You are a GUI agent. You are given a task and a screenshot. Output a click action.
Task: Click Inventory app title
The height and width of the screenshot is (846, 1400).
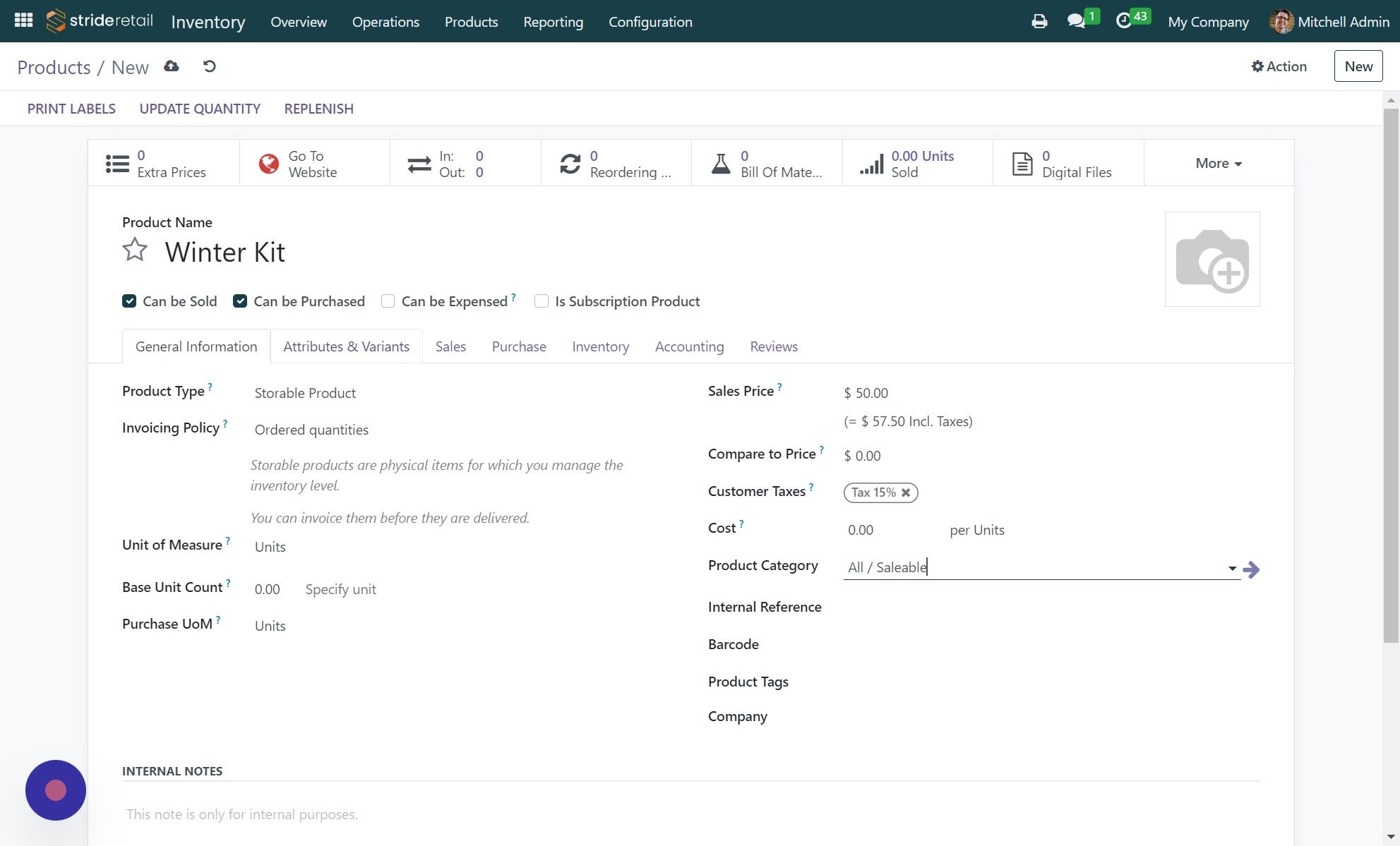(x=208, y=22)
